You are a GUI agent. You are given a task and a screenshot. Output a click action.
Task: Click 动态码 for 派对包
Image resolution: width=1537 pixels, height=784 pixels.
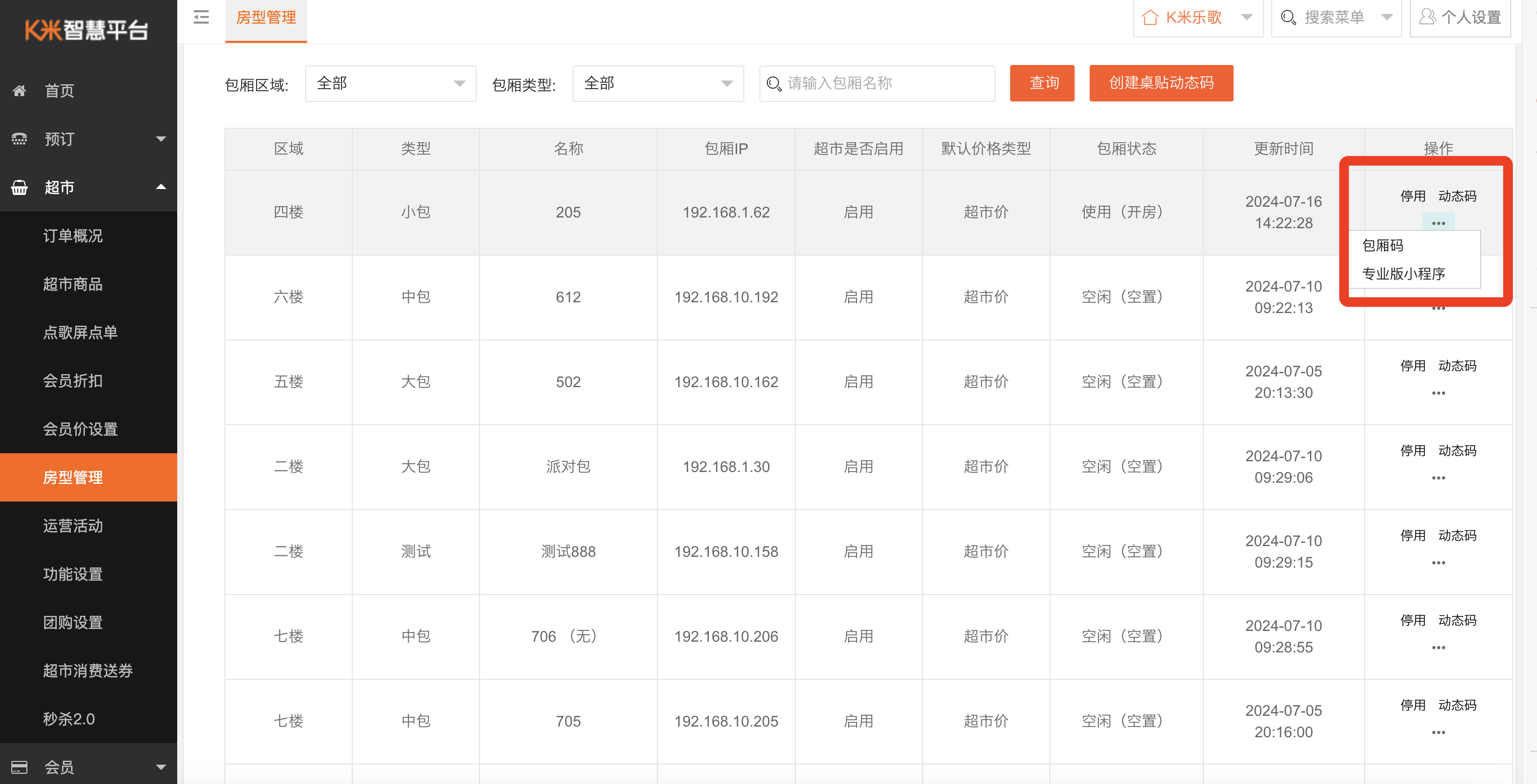point(1457,451)
